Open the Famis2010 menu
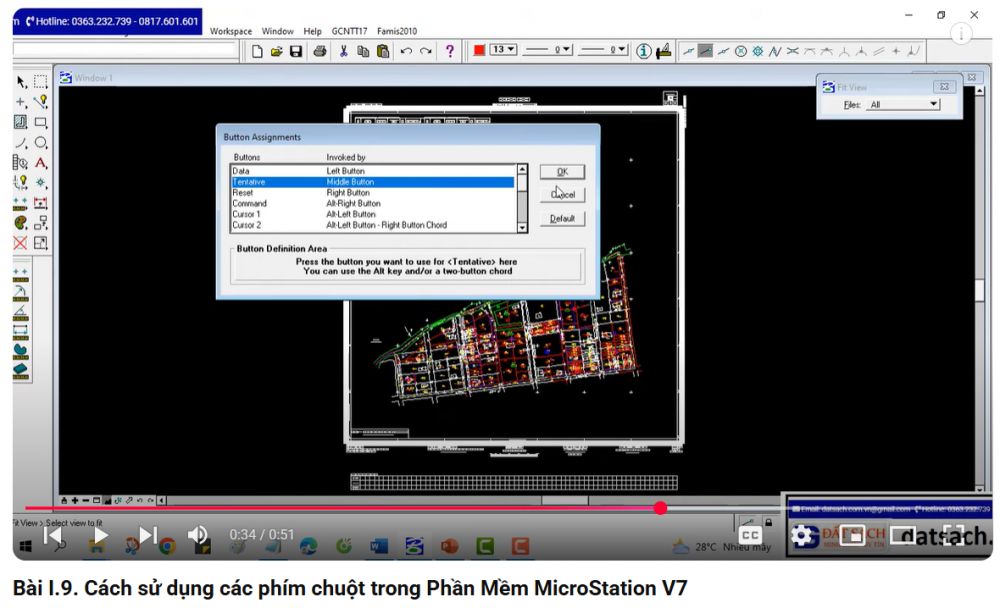Viewport: 1000px width, 608px height. [x=397, y=31]
